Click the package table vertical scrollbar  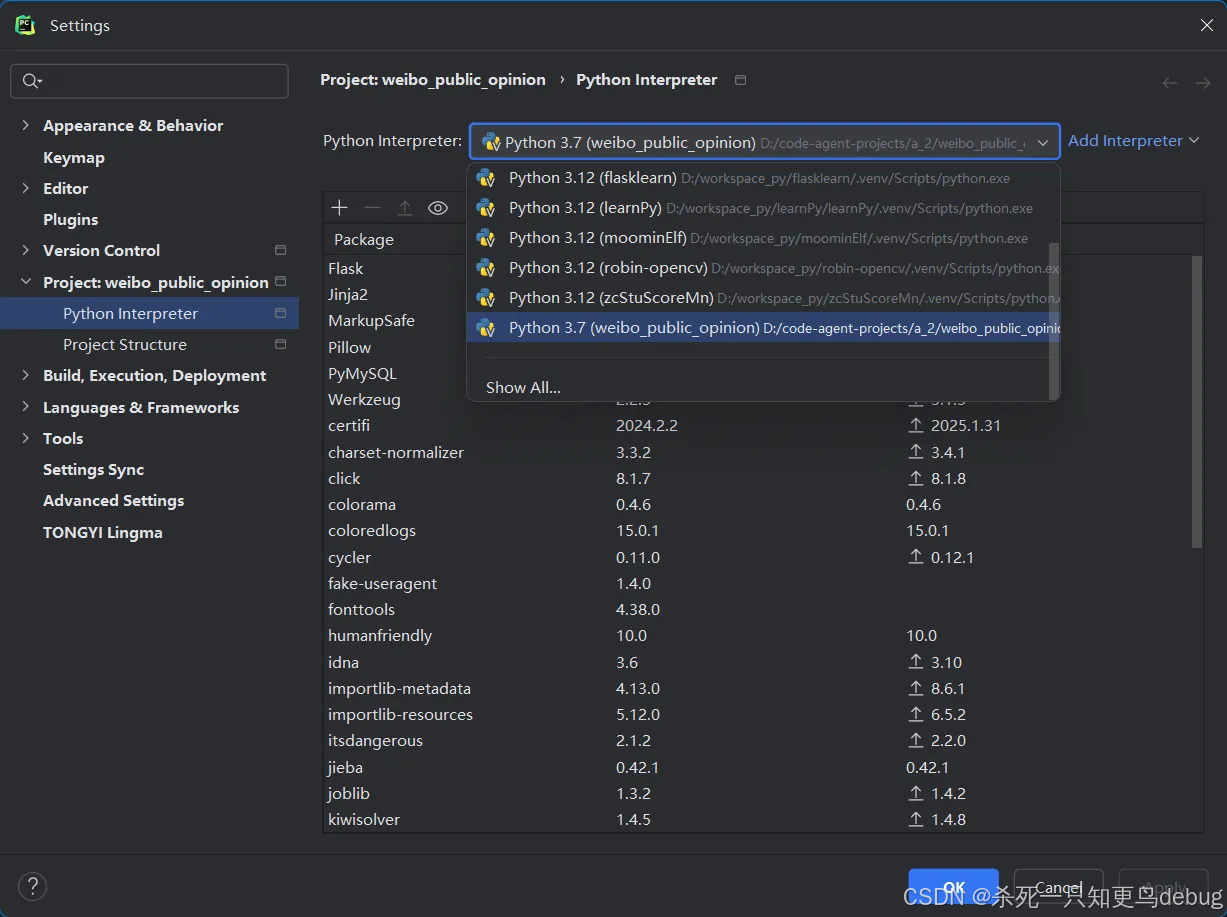pos(1197,401)
